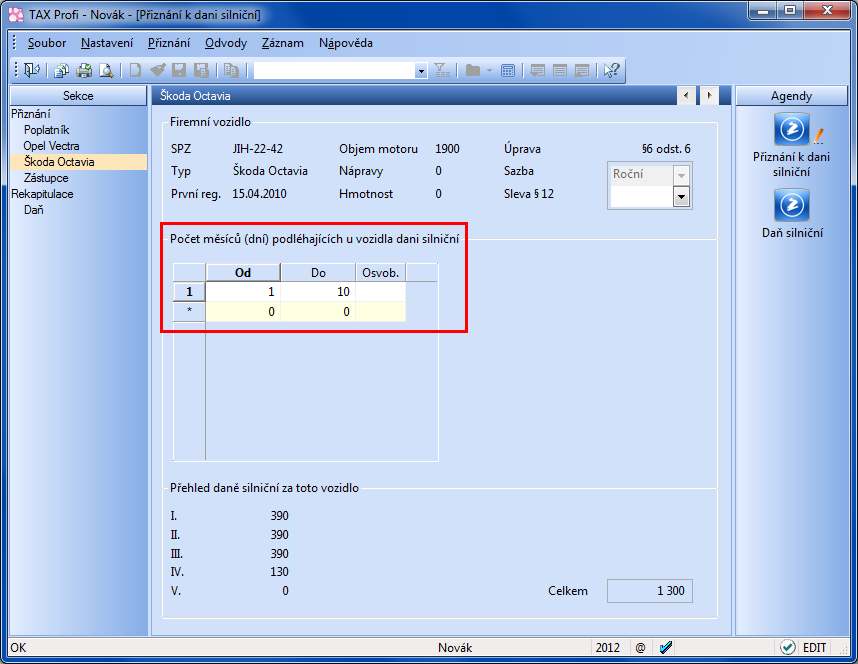
Task: Open the Soubor menu
Action: pyautogui.click(x=47, y=43)
